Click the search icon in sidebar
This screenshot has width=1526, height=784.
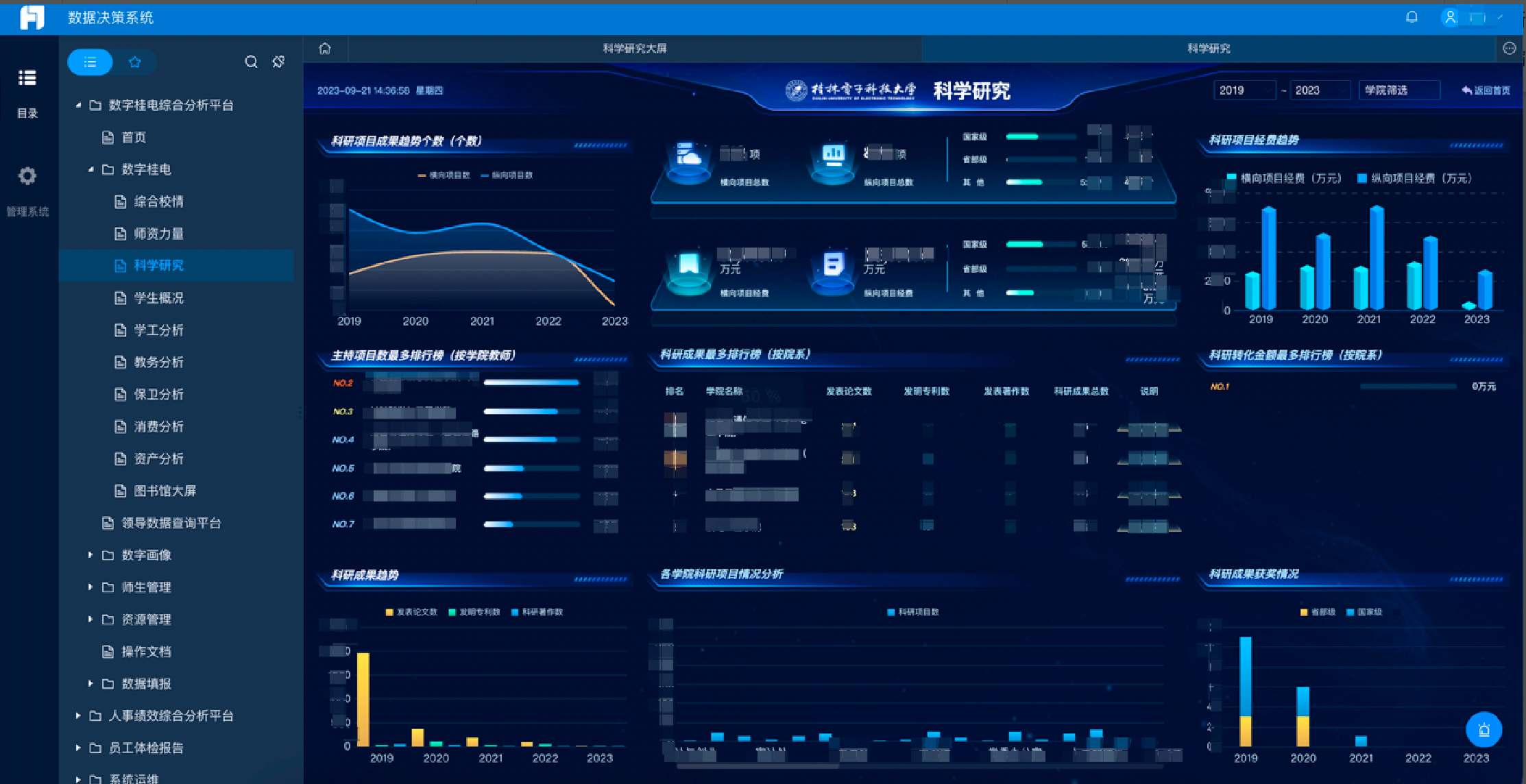pyautogui.click(x=251, y=62)
